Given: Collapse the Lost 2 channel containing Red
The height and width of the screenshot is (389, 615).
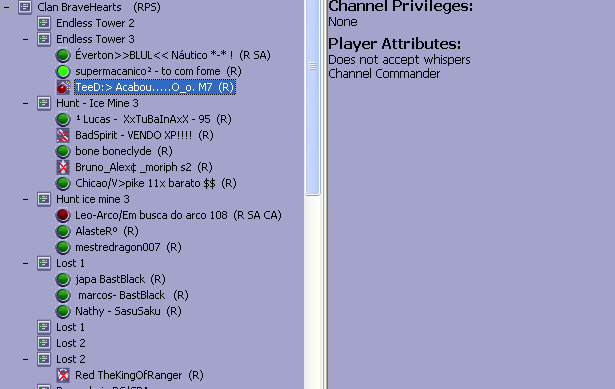Looking at the screenshot, I should (x=25, y=359).
